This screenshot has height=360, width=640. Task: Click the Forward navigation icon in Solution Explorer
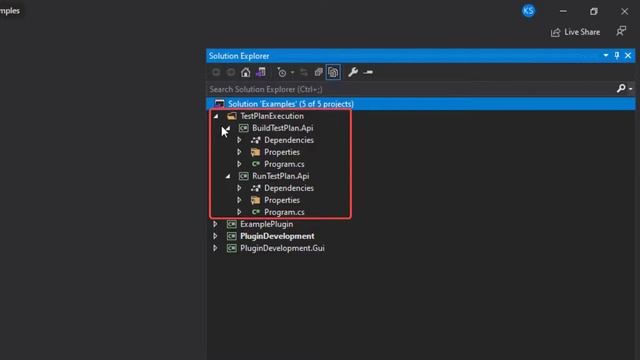point(231,73)
